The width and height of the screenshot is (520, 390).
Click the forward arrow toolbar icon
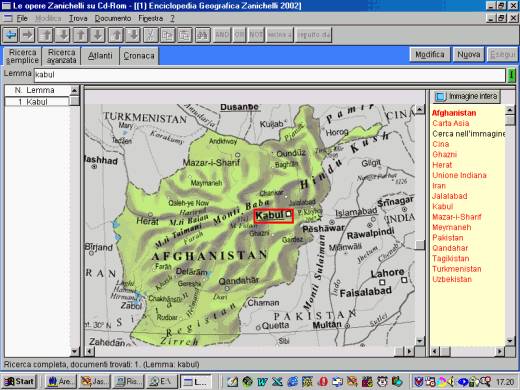[28, 35]
